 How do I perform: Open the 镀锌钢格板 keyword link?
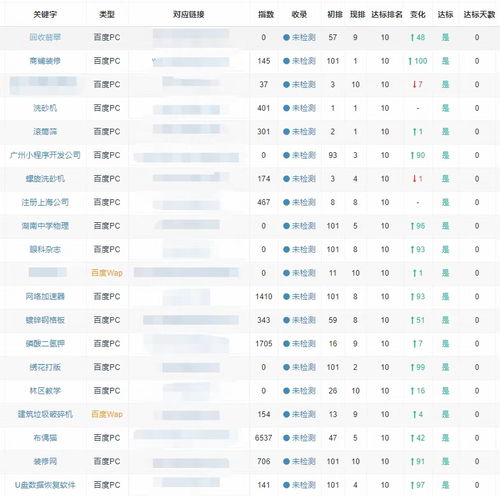(x=45, y=320)
